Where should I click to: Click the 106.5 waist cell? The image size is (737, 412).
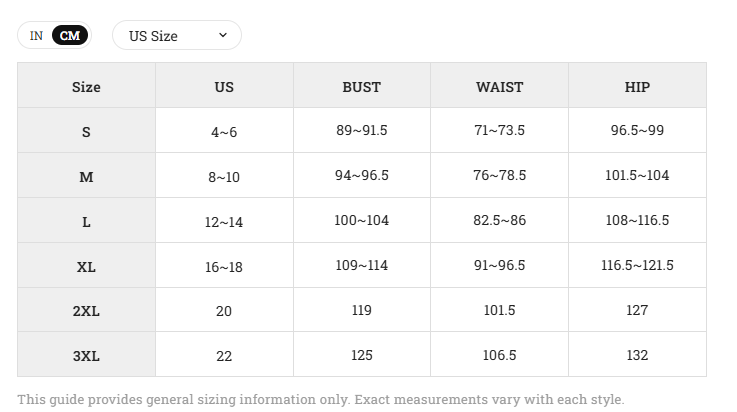(499, 355)
